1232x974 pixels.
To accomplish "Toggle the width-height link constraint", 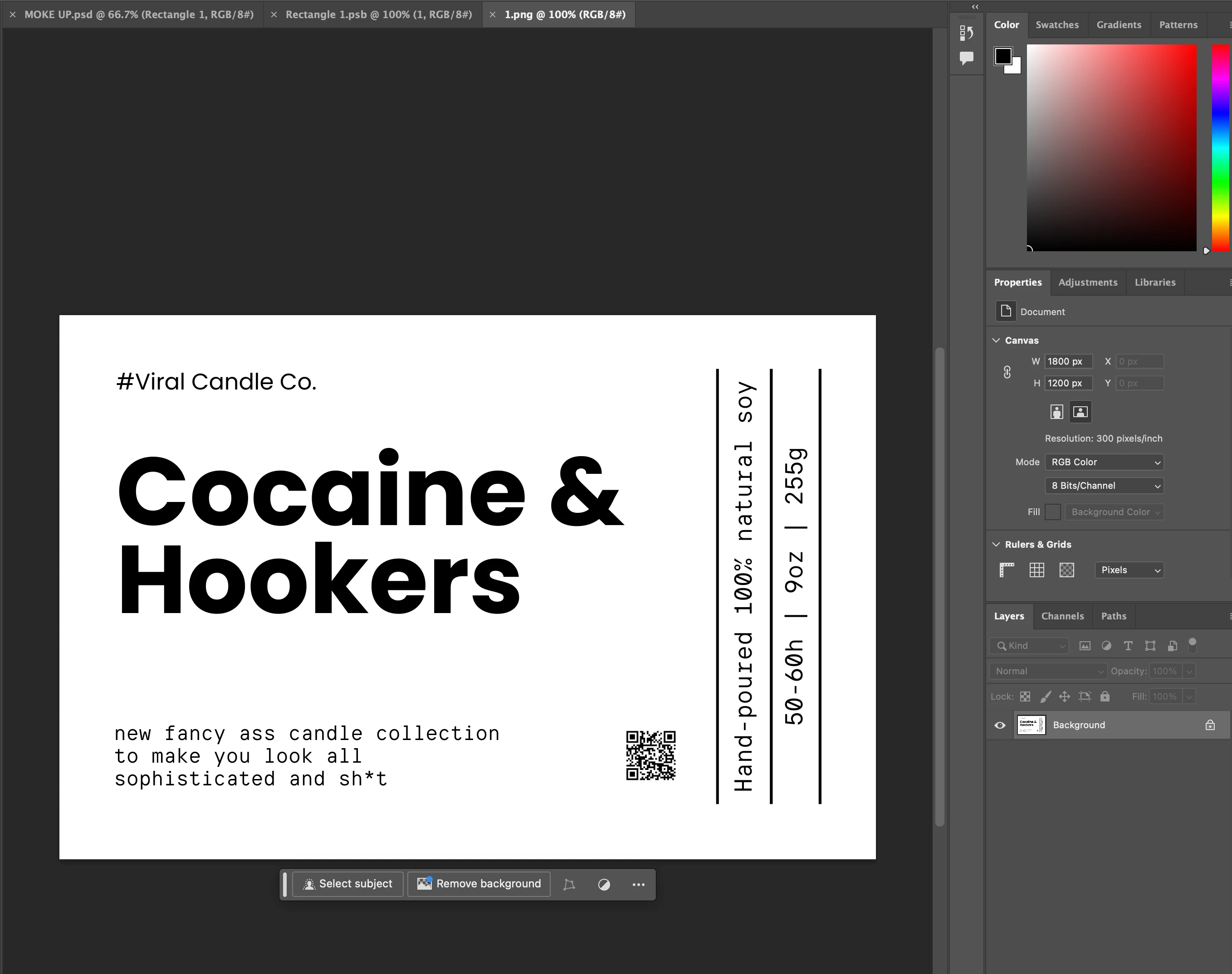I will pos(1007,372).
